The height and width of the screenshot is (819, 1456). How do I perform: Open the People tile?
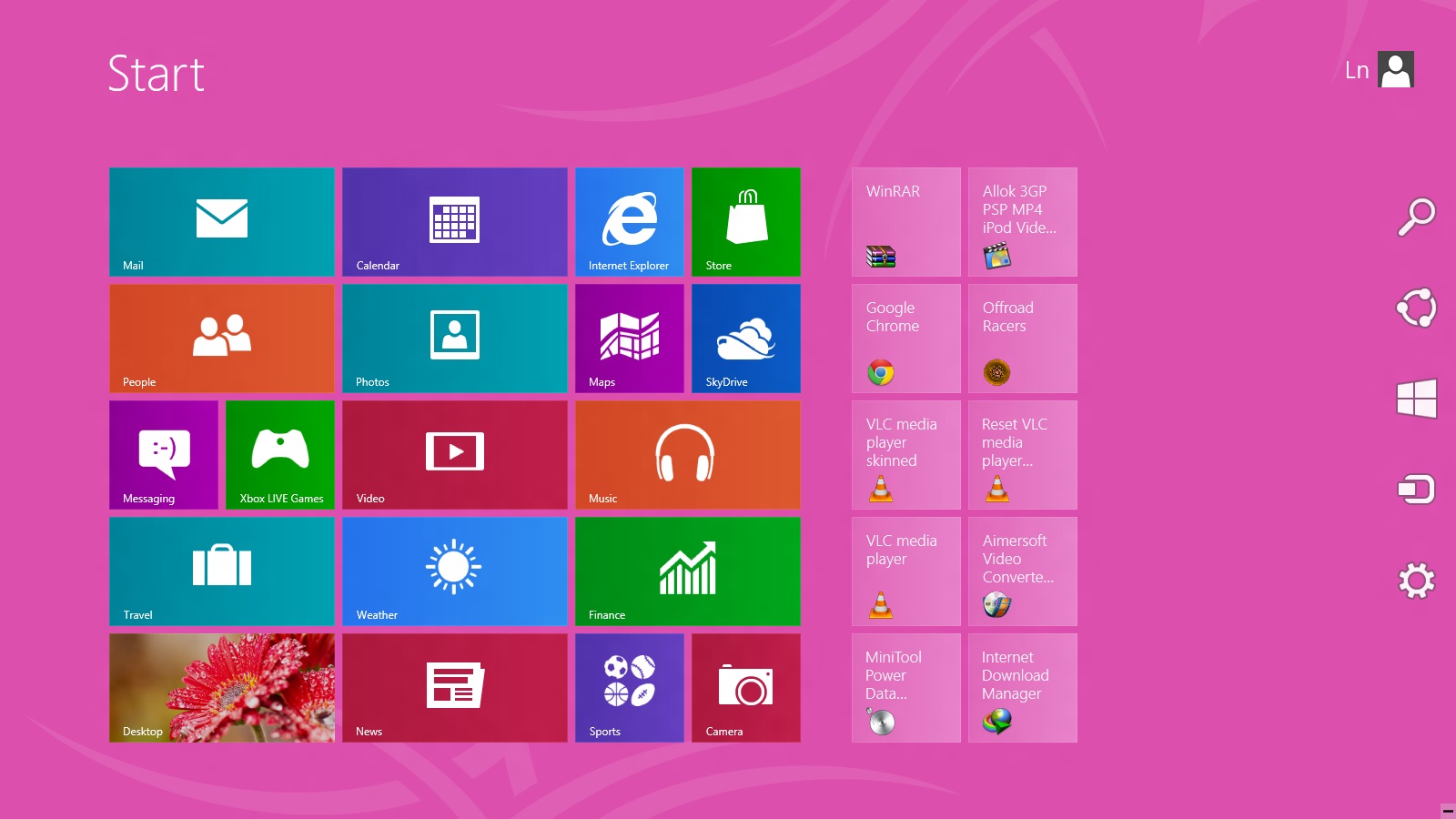[222, 339]
